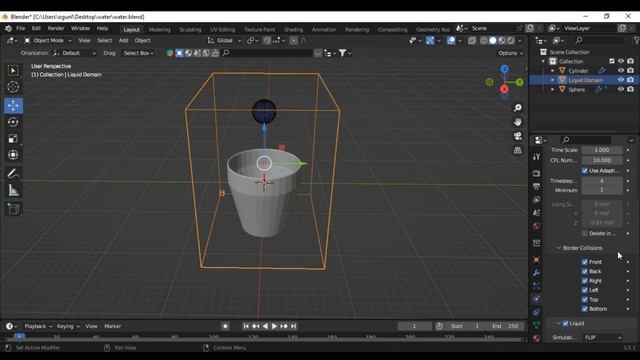Open the Options dropdown

(x=510, y=53)
